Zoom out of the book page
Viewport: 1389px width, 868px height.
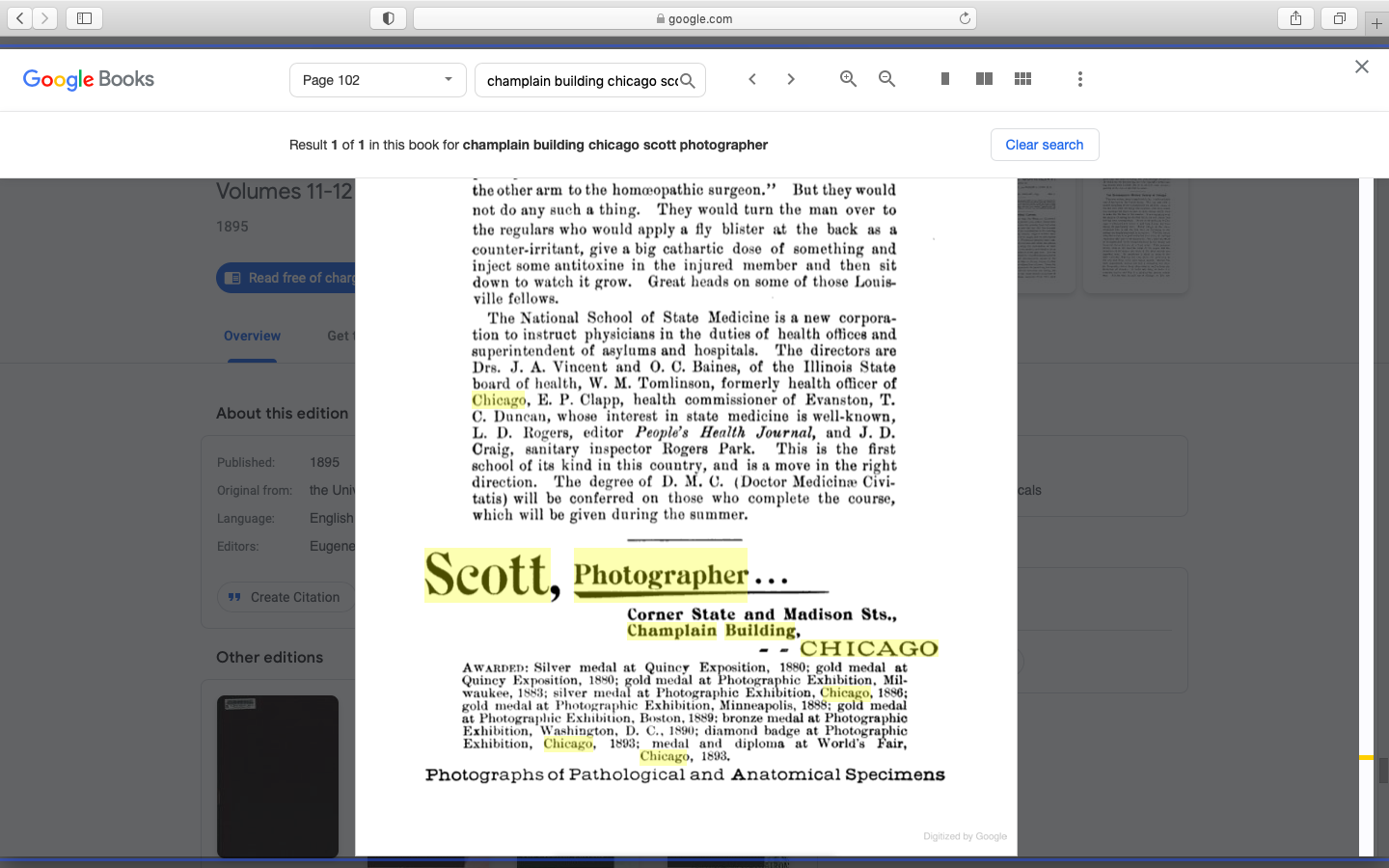coord(886,79)
